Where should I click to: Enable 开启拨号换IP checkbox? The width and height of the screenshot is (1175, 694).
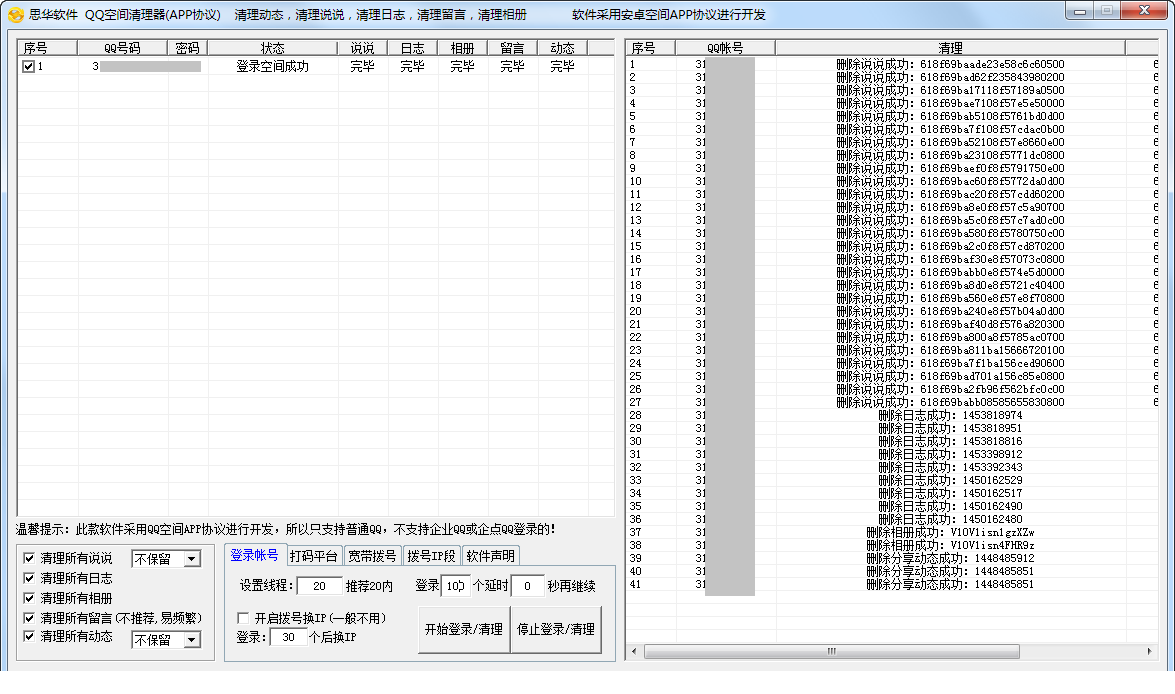(243, 618)
